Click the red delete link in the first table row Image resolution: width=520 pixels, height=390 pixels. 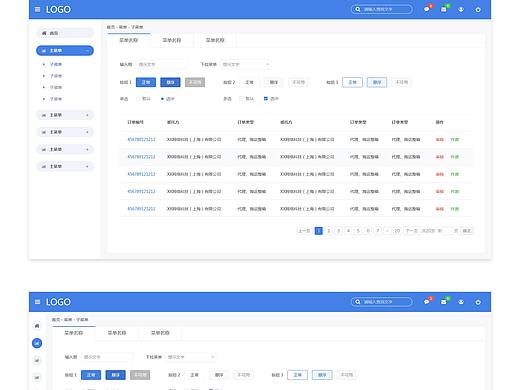[440, 140]
